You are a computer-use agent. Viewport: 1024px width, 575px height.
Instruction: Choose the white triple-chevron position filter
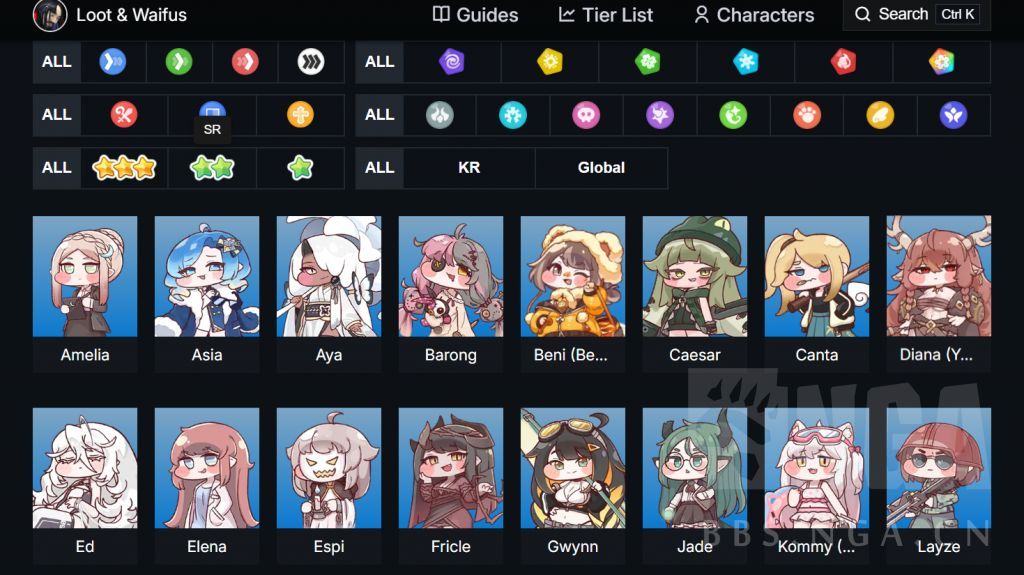pos(311,62)
